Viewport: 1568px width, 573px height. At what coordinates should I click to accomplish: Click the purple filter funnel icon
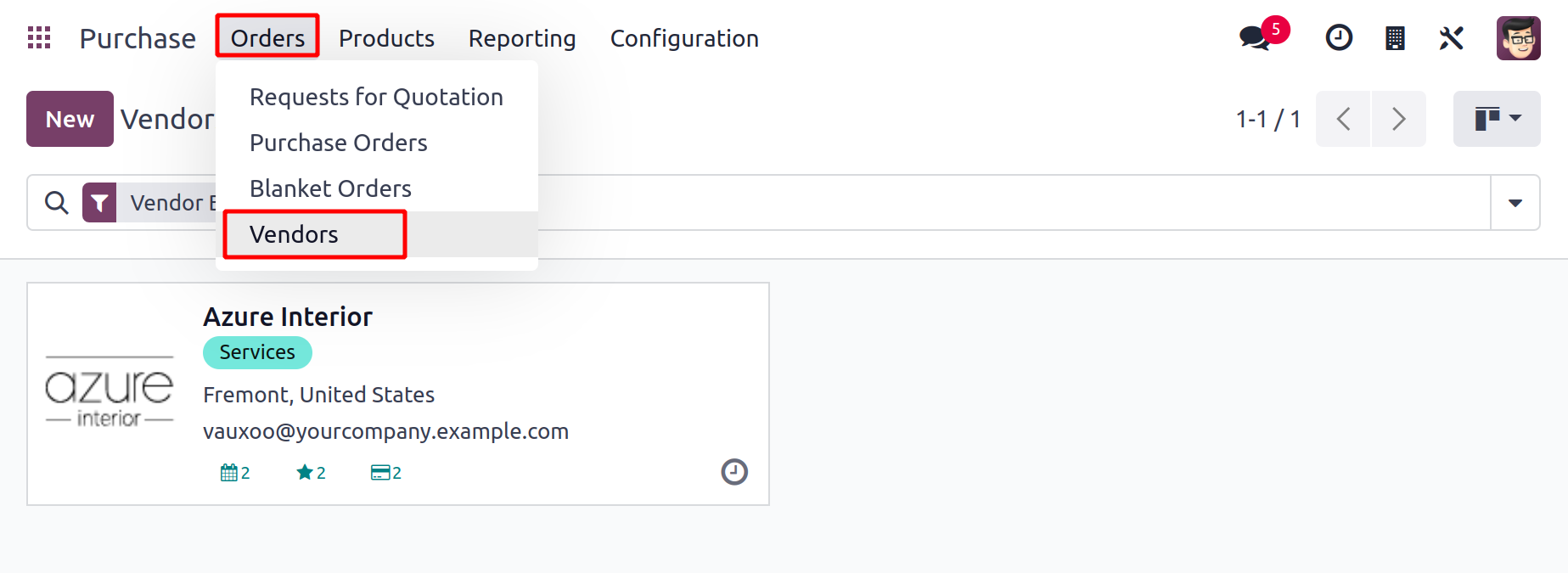[x=99, y=203]
